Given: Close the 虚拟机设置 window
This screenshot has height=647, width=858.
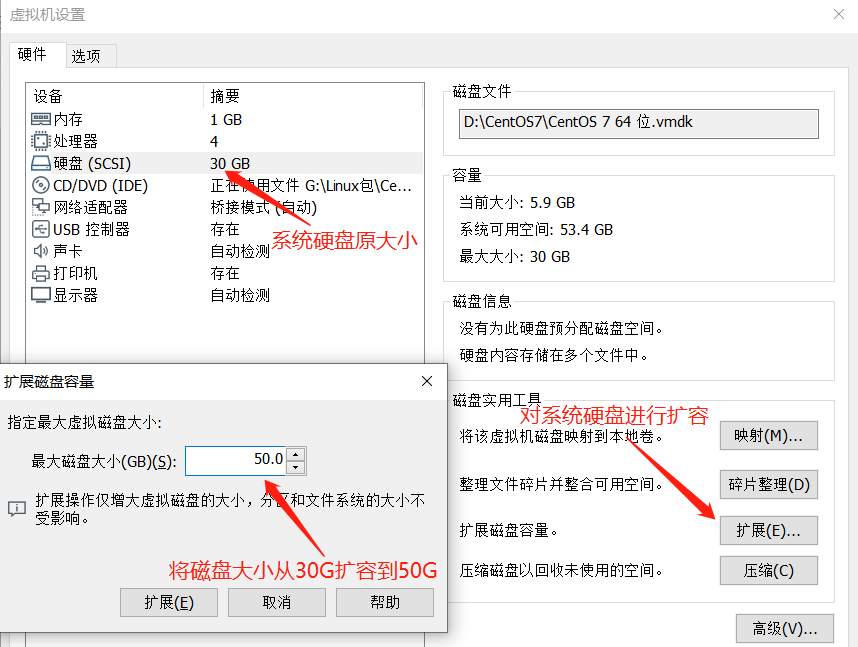Looking at the screenshot, I should 838,14.
